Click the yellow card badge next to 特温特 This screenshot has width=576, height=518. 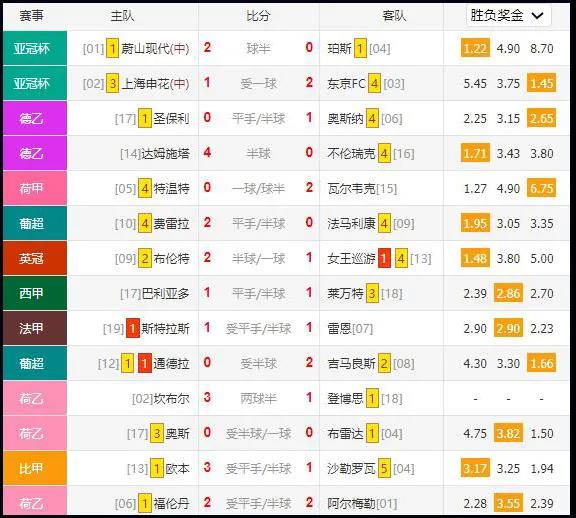pos(145,188)
